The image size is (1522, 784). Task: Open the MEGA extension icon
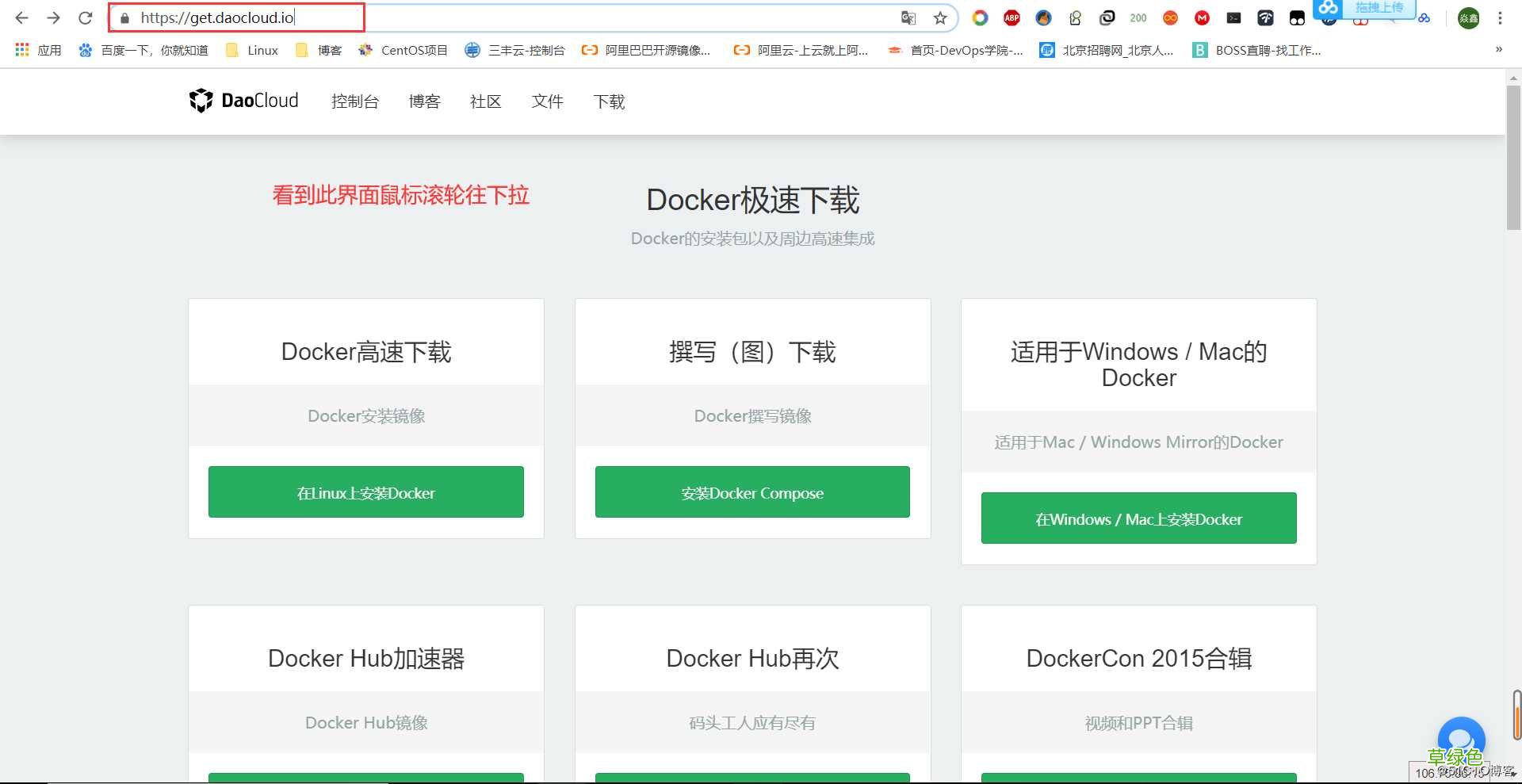(x=1202, y=17)
